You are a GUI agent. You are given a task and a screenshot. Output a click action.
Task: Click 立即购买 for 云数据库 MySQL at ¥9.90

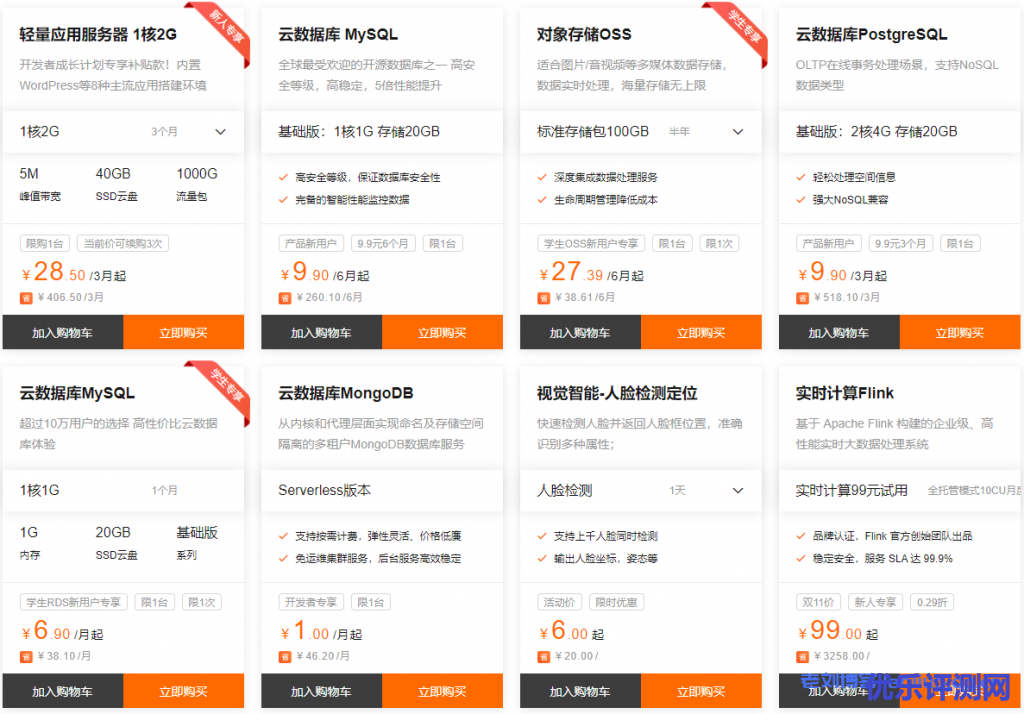[x=441, y=333]
